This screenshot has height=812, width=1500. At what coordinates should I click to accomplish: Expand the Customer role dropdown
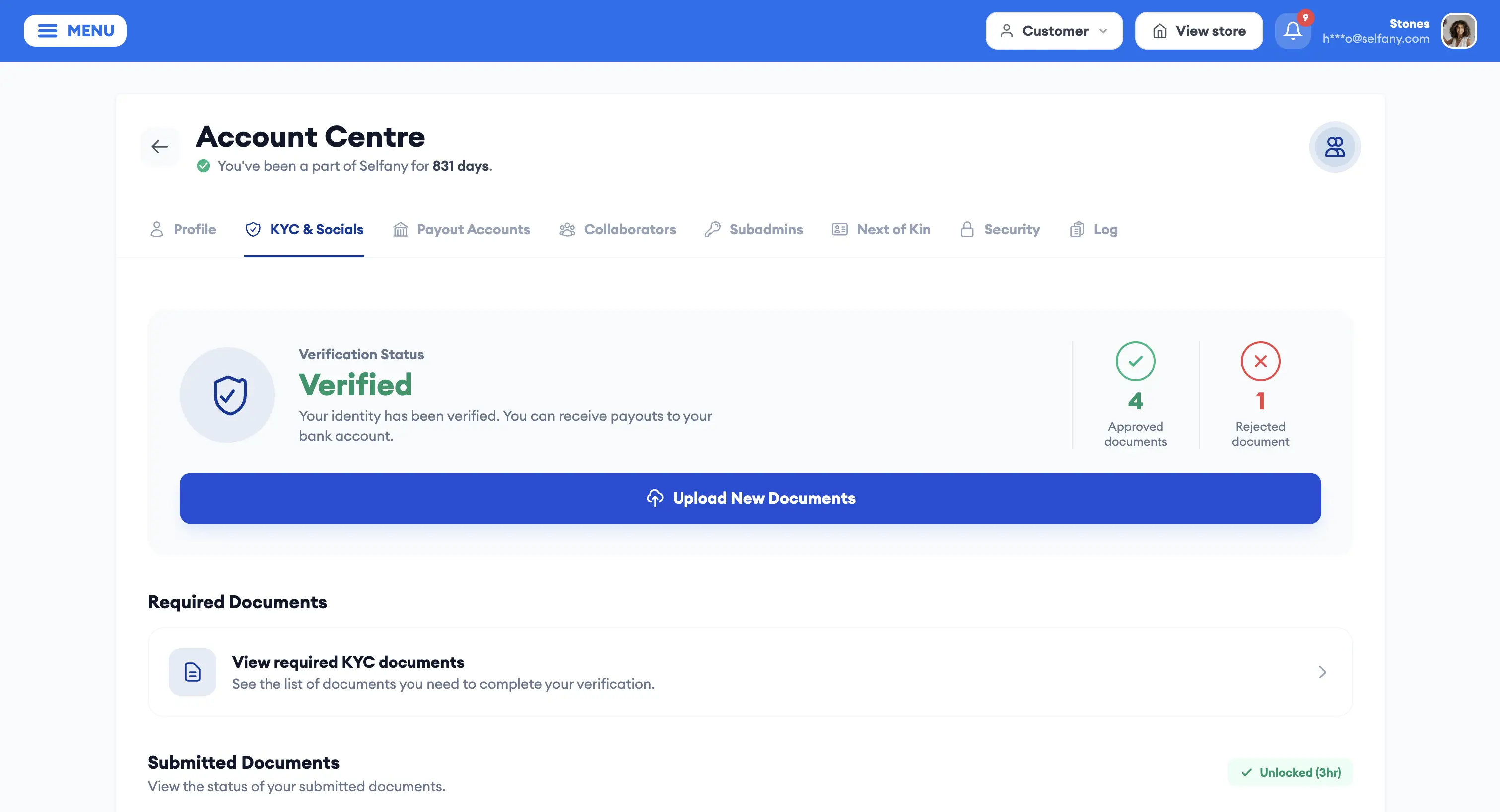click(1054, 31)
